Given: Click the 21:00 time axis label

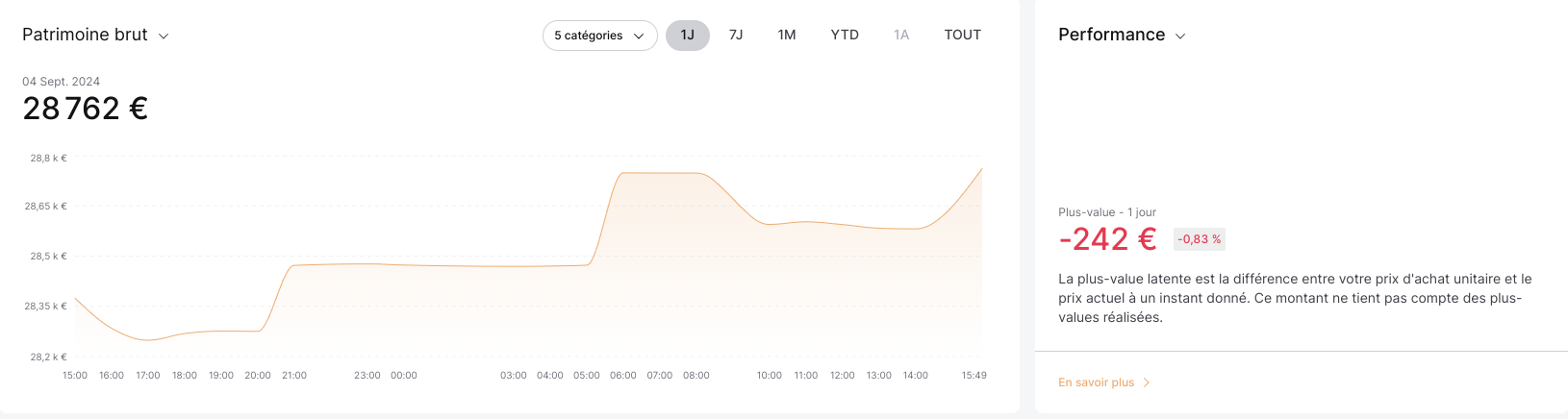Looking at the screenshot, I should click(x=294, y=375).
